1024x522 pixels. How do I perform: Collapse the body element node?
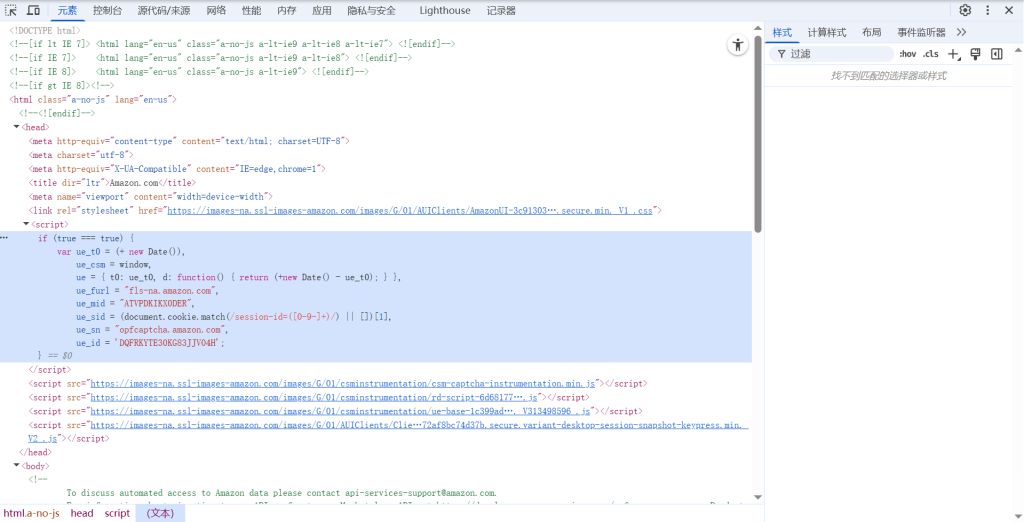point(17,465)
